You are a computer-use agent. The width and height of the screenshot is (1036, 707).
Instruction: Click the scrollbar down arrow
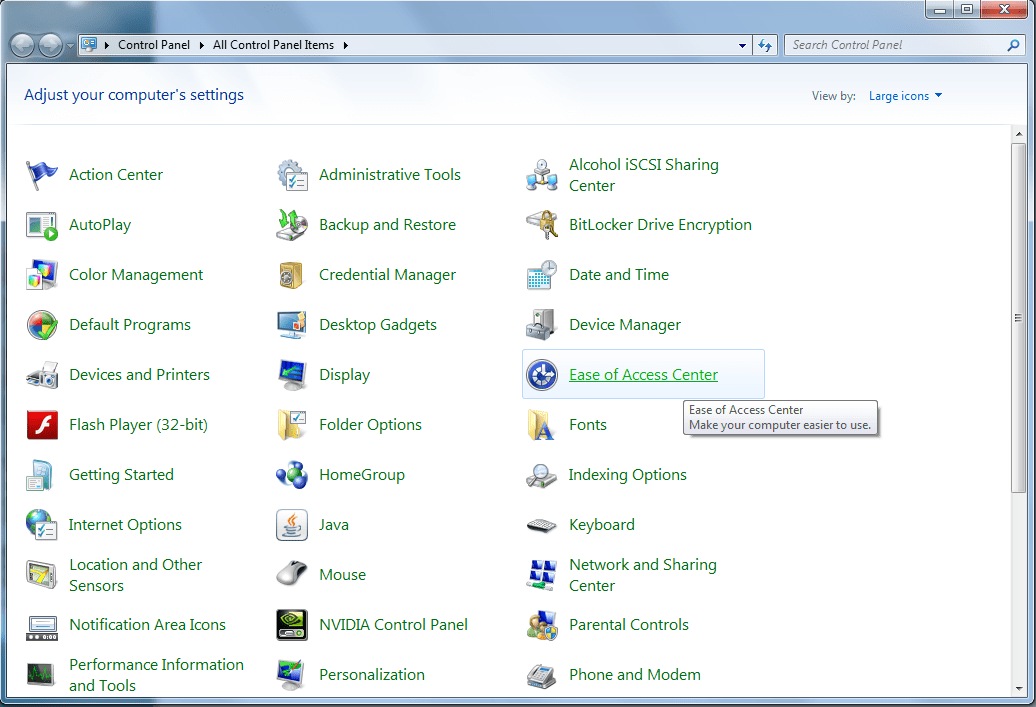tap(1018, 688)
